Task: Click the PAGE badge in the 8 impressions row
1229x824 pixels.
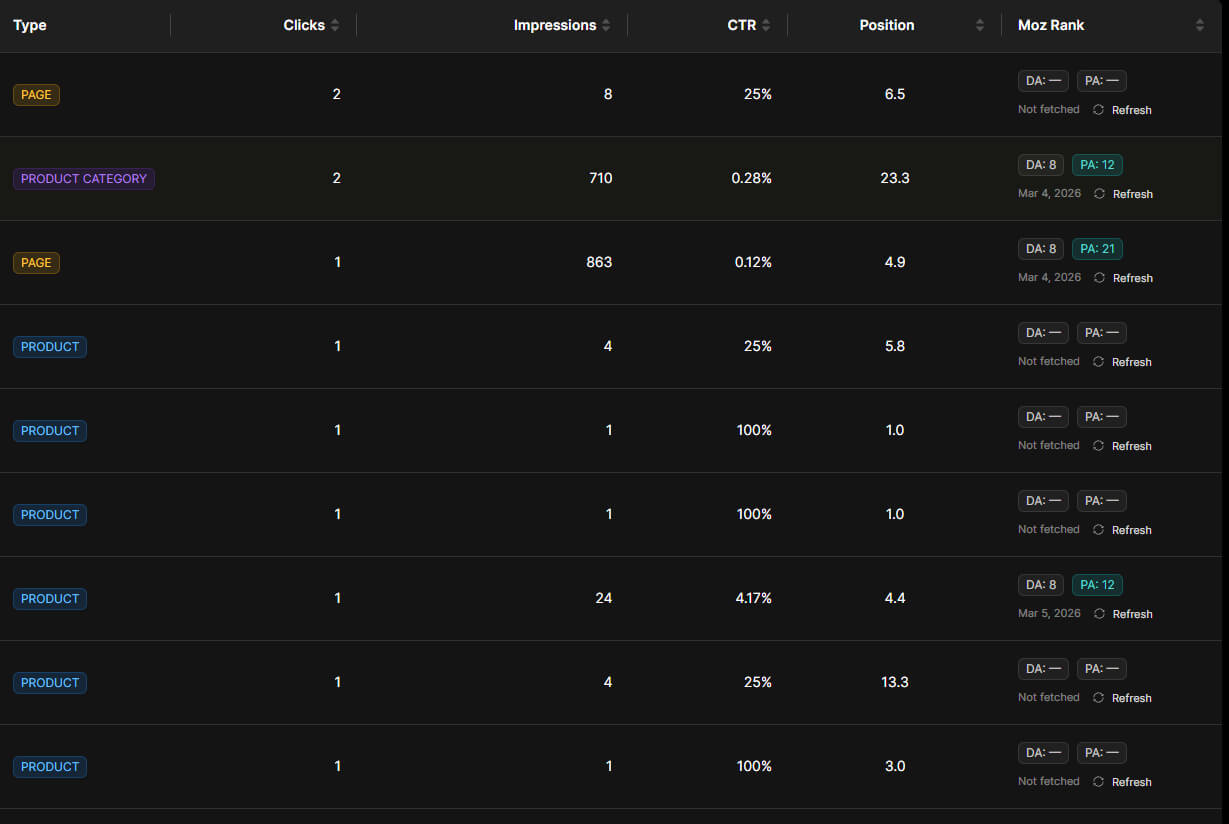Action: (x=36, y=95)
